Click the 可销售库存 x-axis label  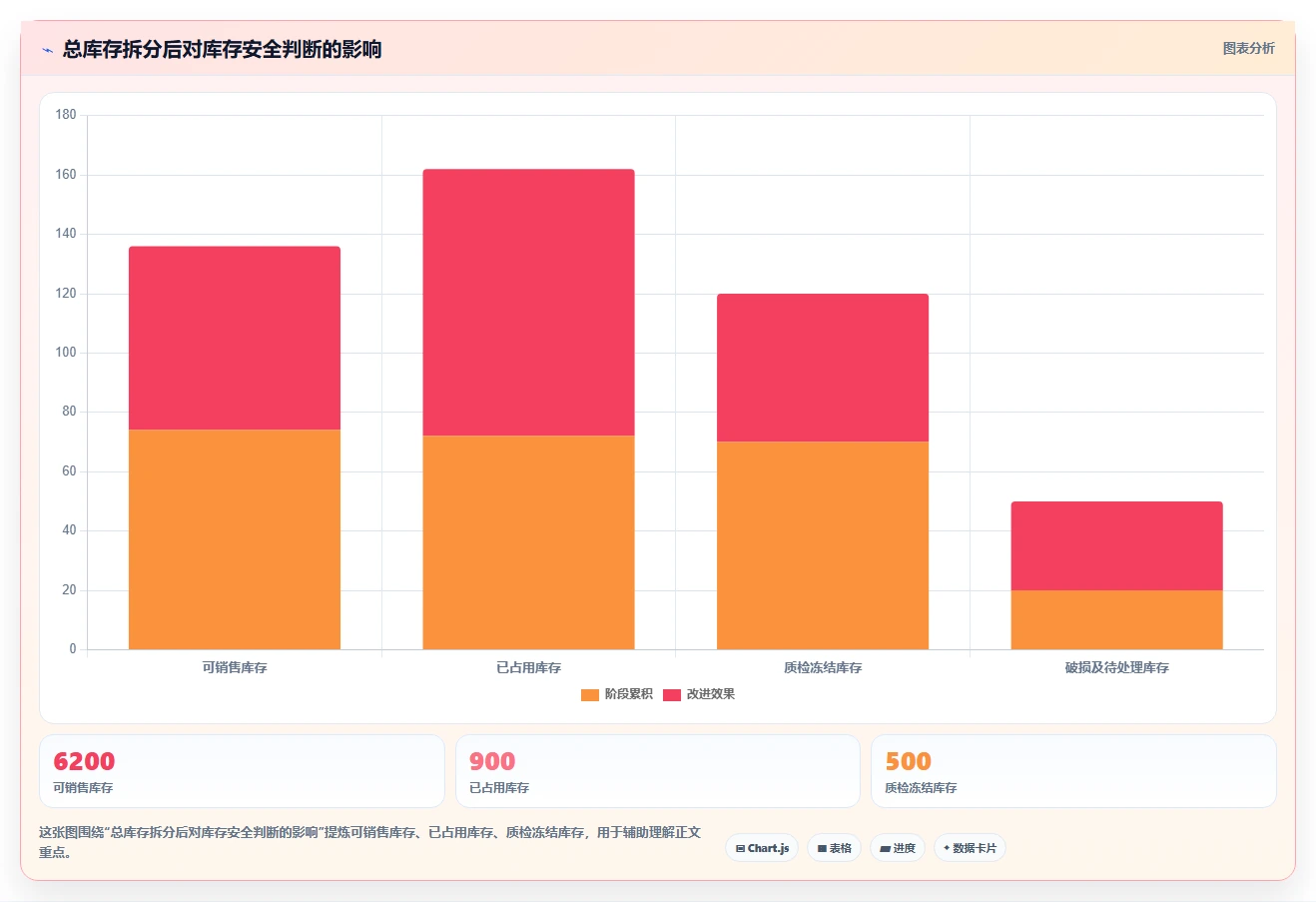pyautogui.click(x=235, y=667)
